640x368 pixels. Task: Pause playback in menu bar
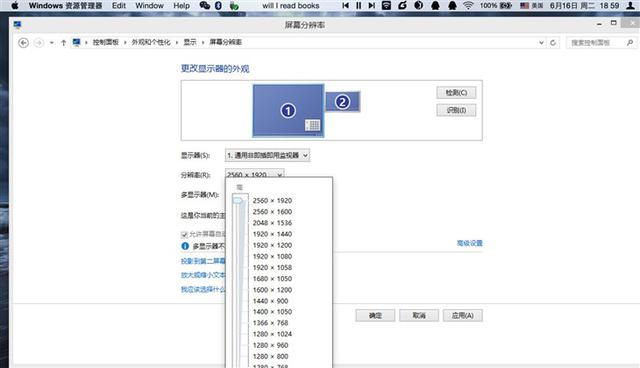click(x=358, y=6)
